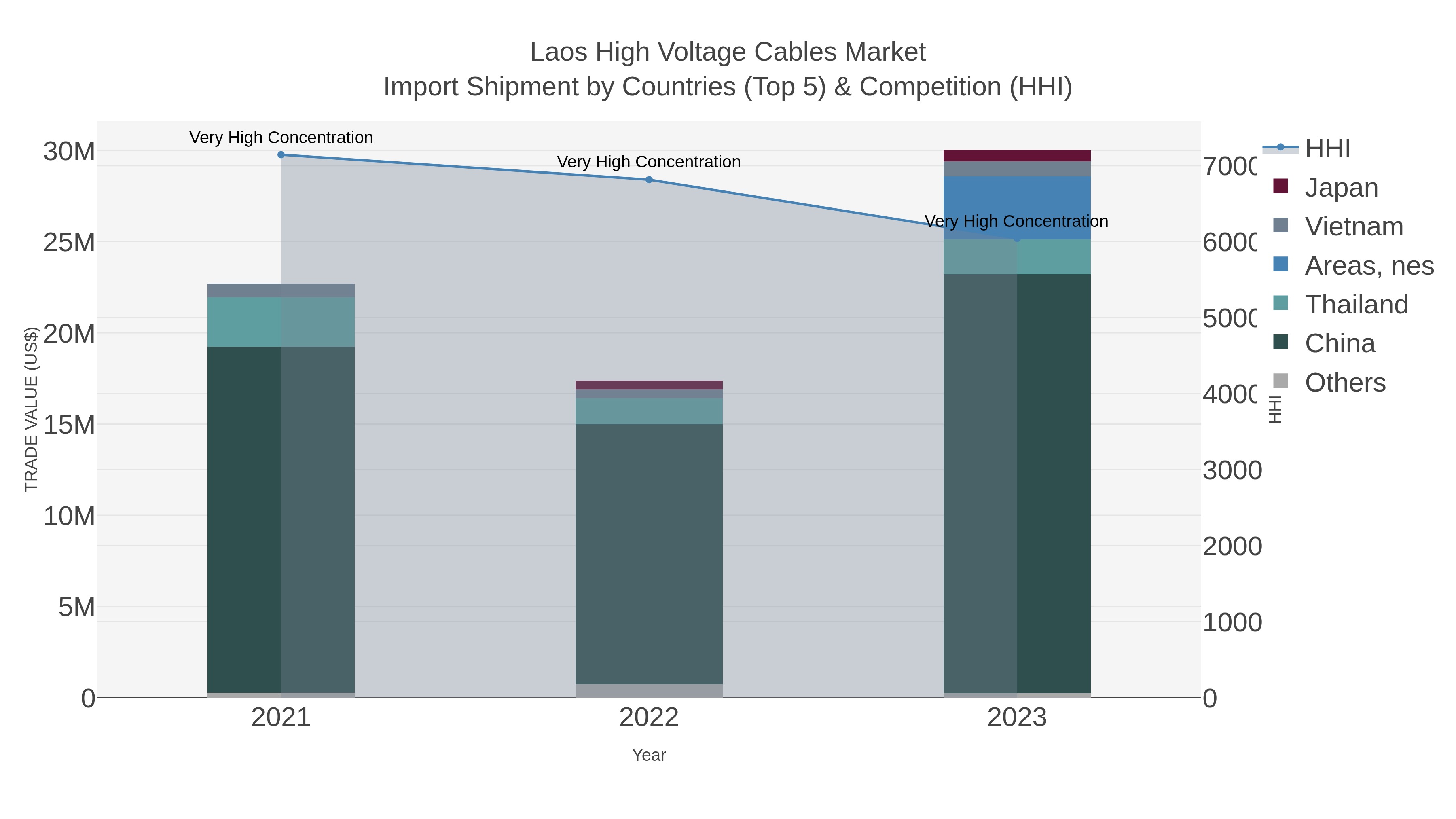This screenshot has width=1456, height=819.
Task: Click the TRADE VALUE (US$) axis title
Action: pyautogui.click(x=31, y=409)
